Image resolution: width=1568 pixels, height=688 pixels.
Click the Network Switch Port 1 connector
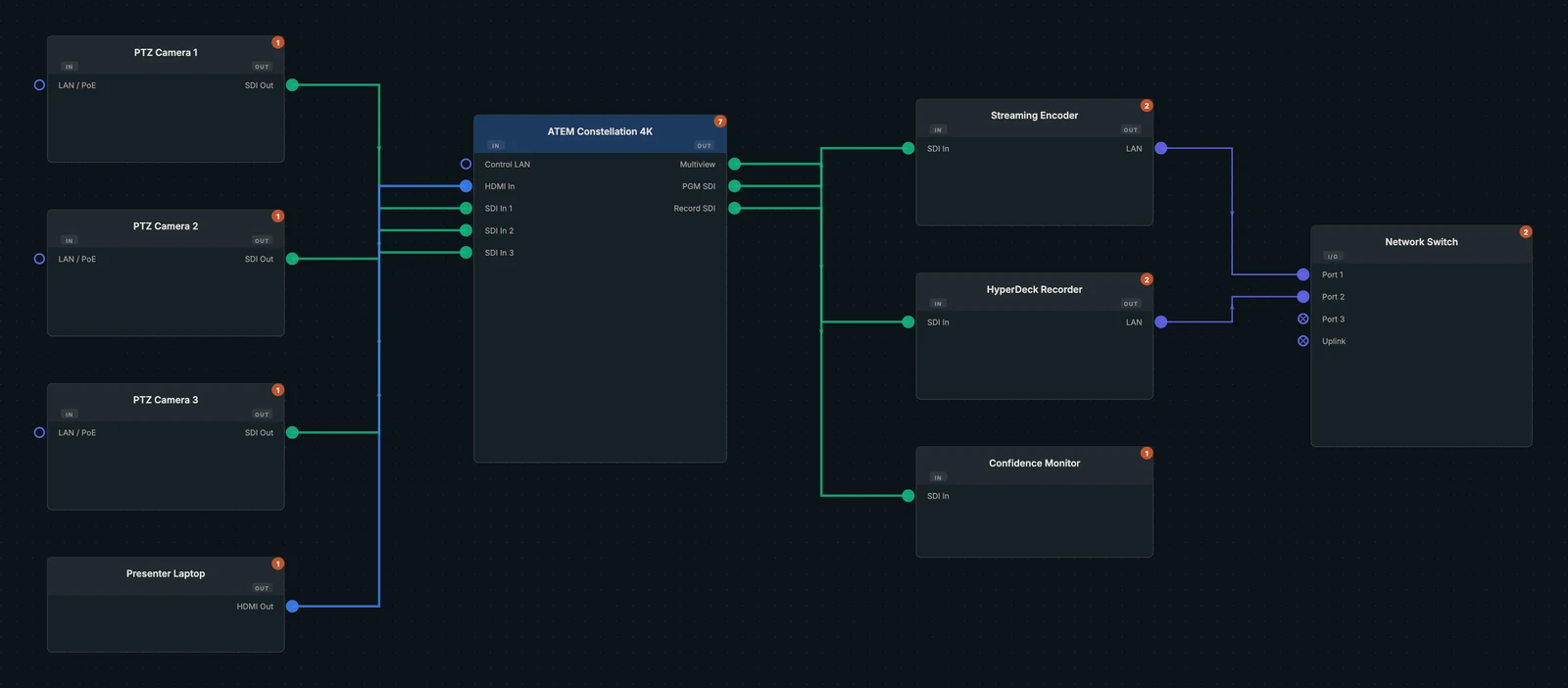(x=1302, y=274)
